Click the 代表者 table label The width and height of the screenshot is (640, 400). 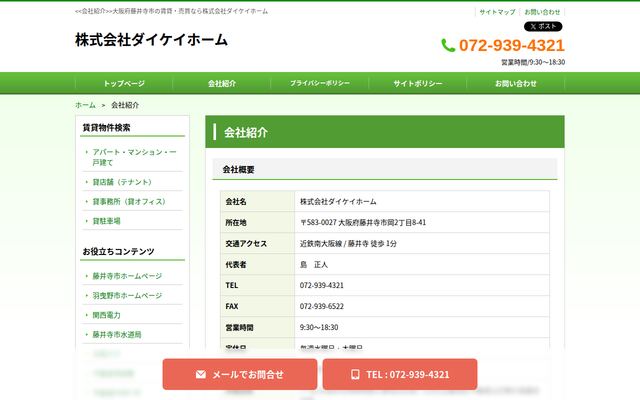pos(236,264)
